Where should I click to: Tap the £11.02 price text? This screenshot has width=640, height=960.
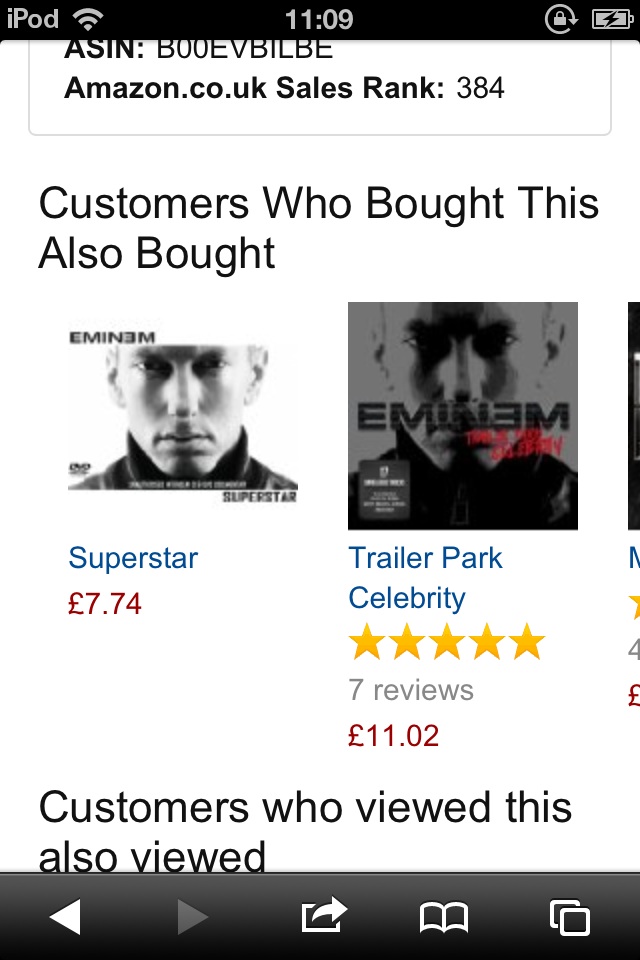(393, 736)
